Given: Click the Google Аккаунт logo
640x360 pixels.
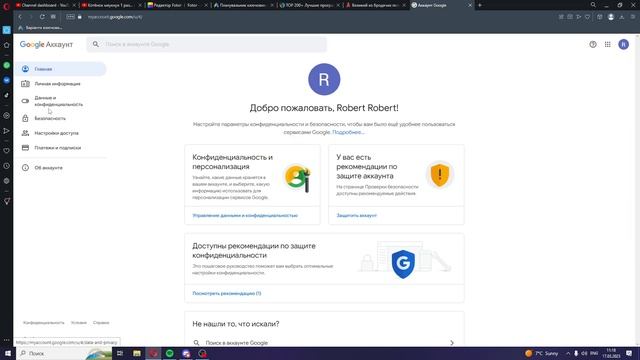Looking at the screenshot, I should coord(46,44).
